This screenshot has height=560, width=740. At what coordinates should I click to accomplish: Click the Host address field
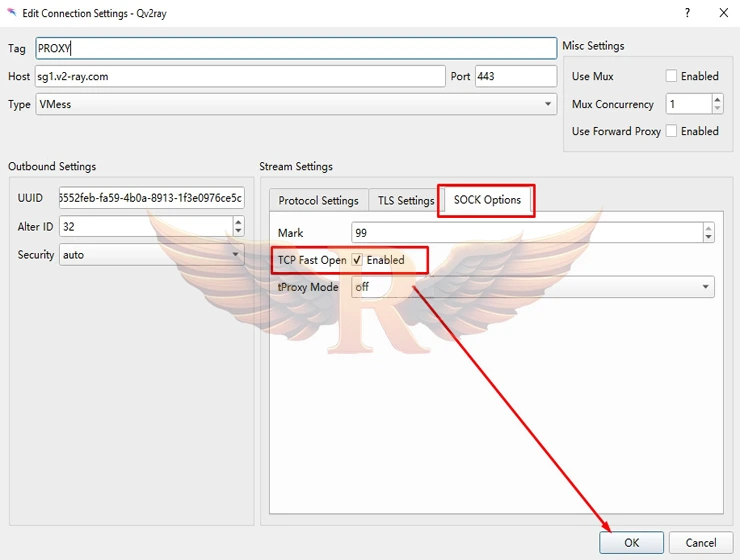[240, 76]
